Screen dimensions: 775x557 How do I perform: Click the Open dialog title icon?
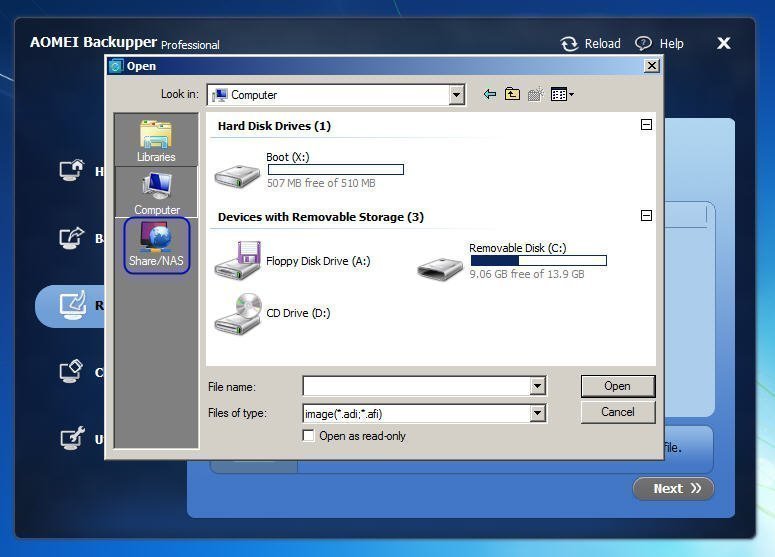coord(116,66)
